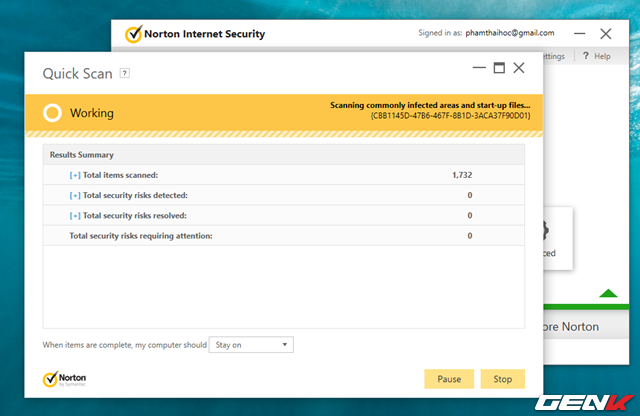
Task: Select the Total security risks requiring attention row
Action: [284, 236]
